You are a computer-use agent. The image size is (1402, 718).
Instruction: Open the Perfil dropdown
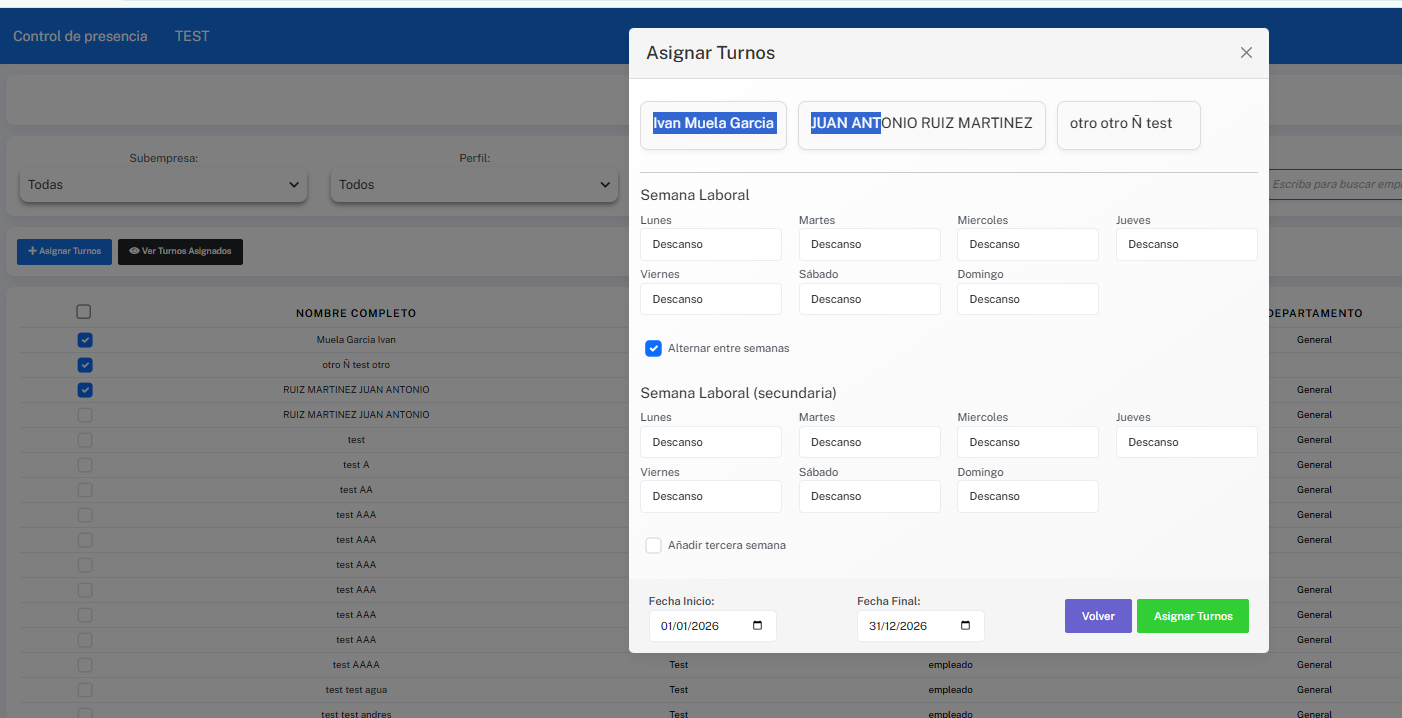(x=474, y=185)
